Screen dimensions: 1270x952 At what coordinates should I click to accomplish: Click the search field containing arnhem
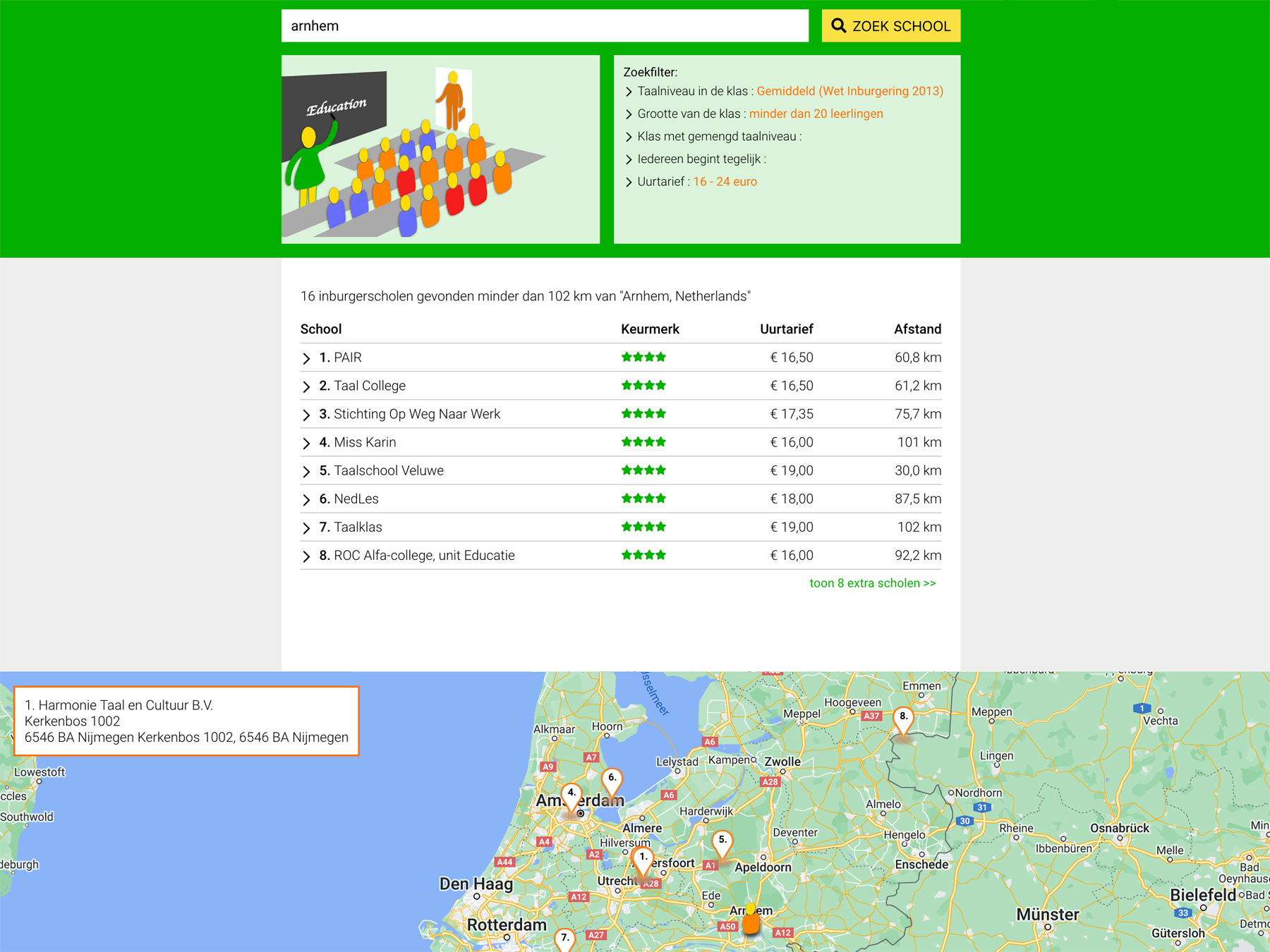[545, 26]
